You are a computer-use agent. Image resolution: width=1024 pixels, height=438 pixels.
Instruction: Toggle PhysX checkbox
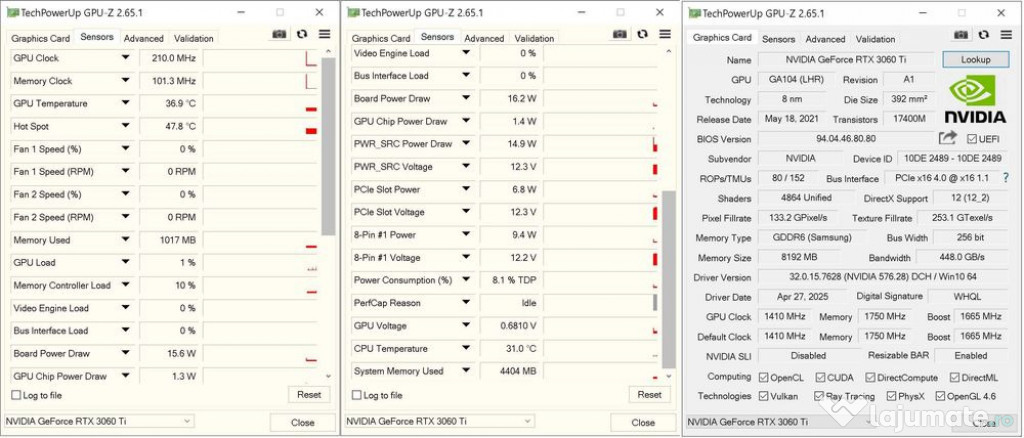[891, 396]
